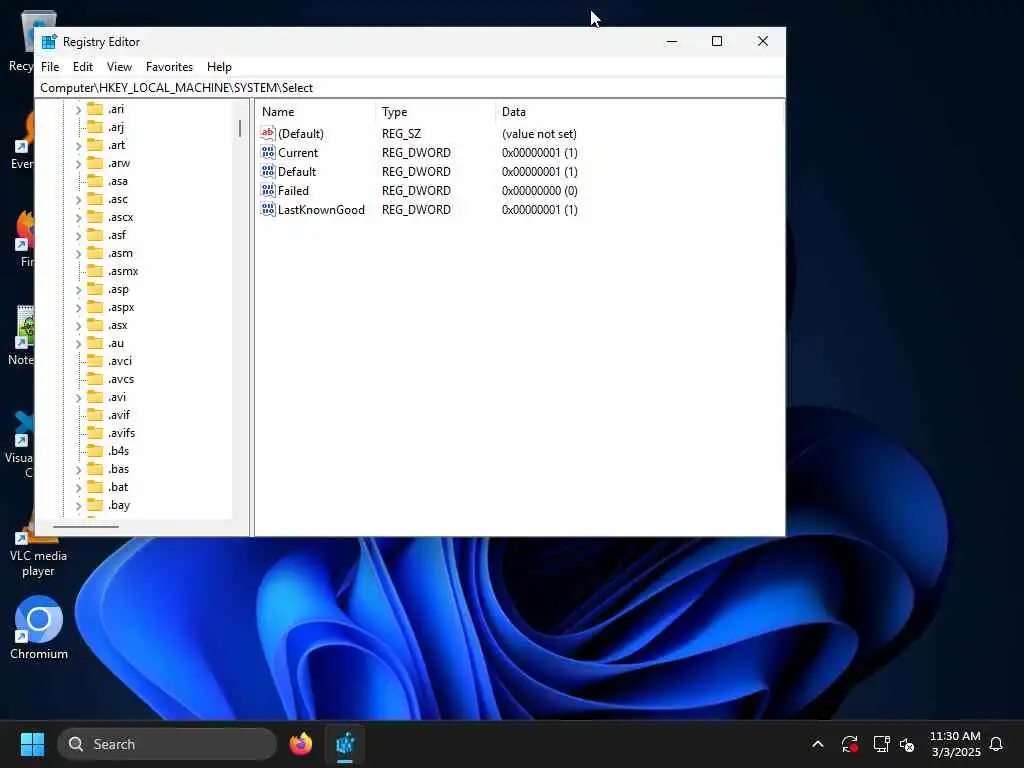Expand the .ascx tree node
Screen dimensions: 1024x768
(78, 217)
